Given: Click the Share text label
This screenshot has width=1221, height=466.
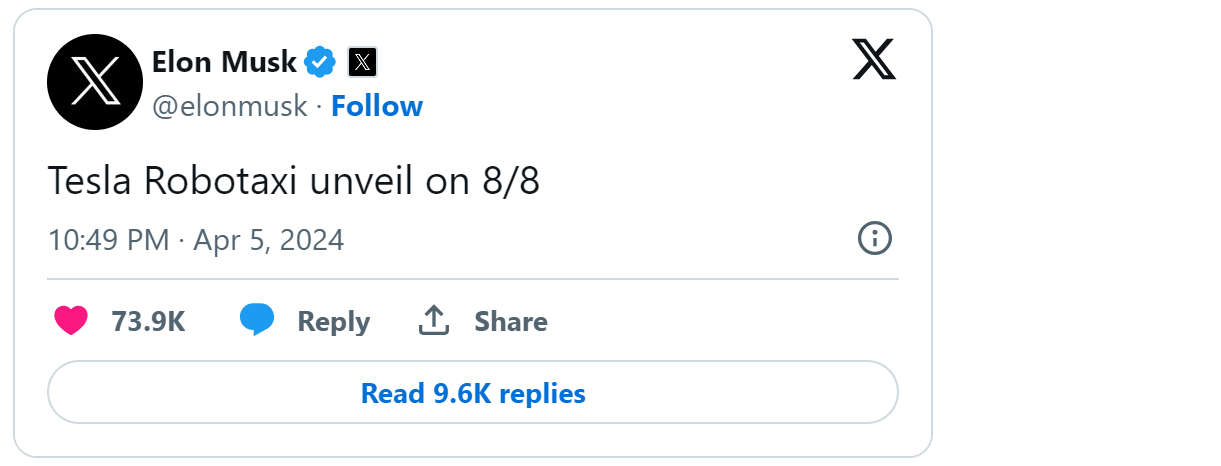Looking at the screenshot, I should [x=510, y=322].
